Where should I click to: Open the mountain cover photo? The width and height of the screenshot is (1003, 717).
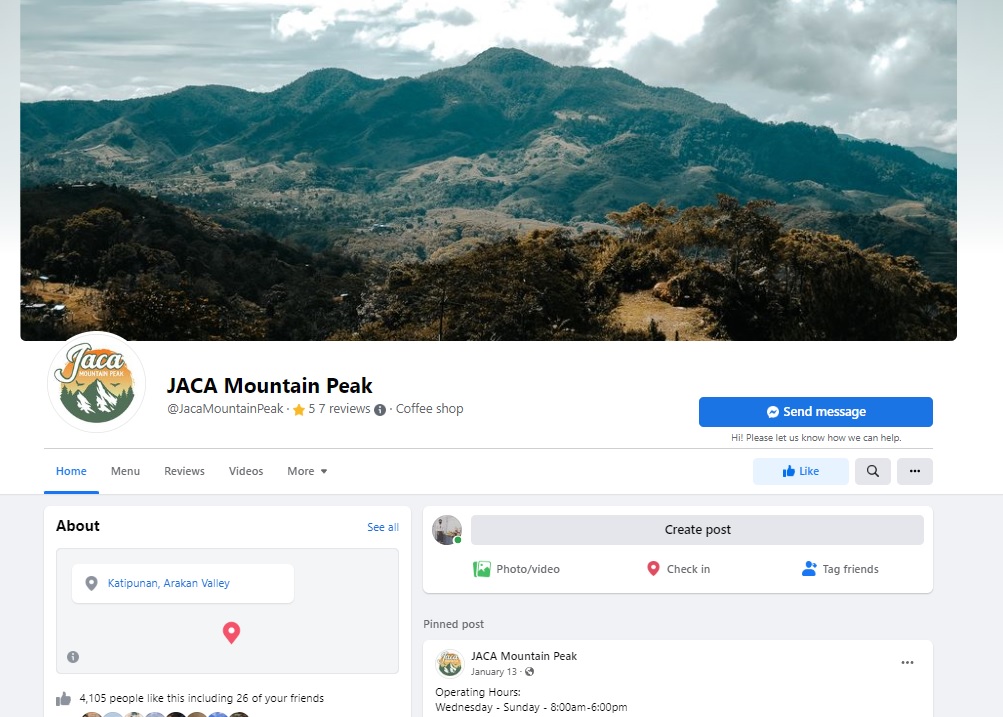click(x=488, y=170)
